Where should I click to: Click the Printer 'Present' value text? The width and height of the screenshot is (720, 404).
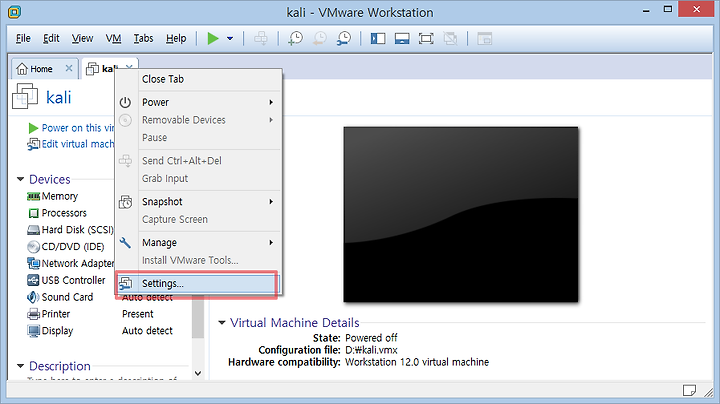pyautogui.click(x=138, y=314)
